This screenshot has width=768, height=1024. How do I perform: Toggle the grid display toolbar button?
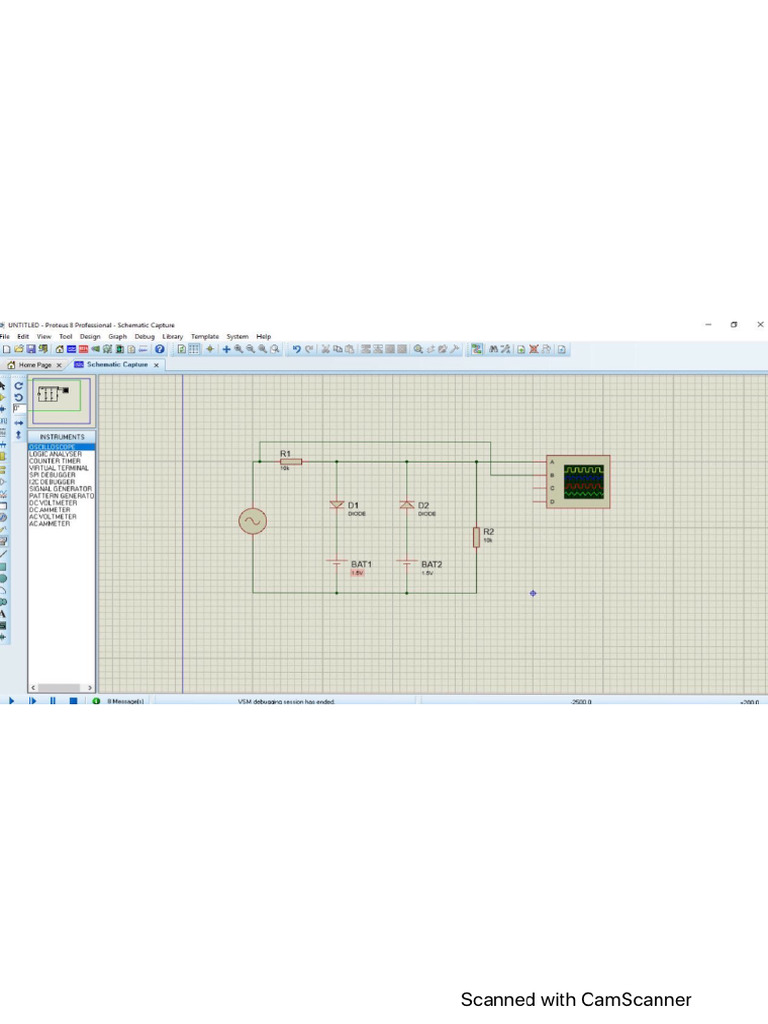(x=195, y=349)
